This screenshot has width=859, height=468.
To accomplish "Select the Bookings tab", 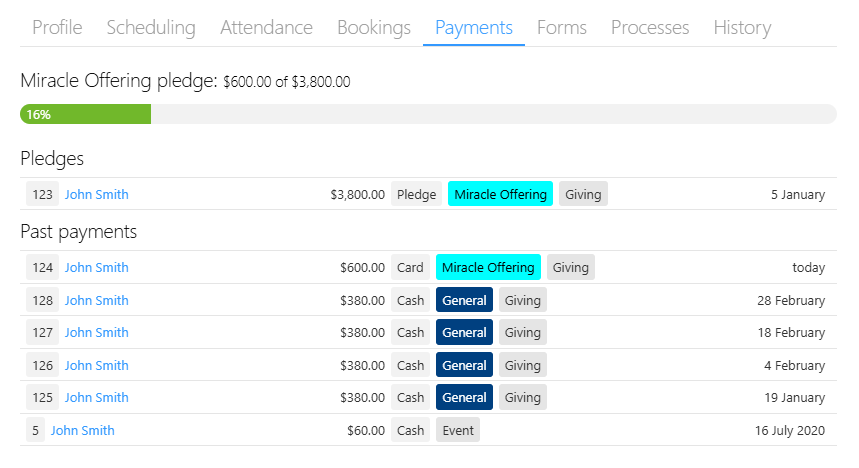I will [374, 27].
